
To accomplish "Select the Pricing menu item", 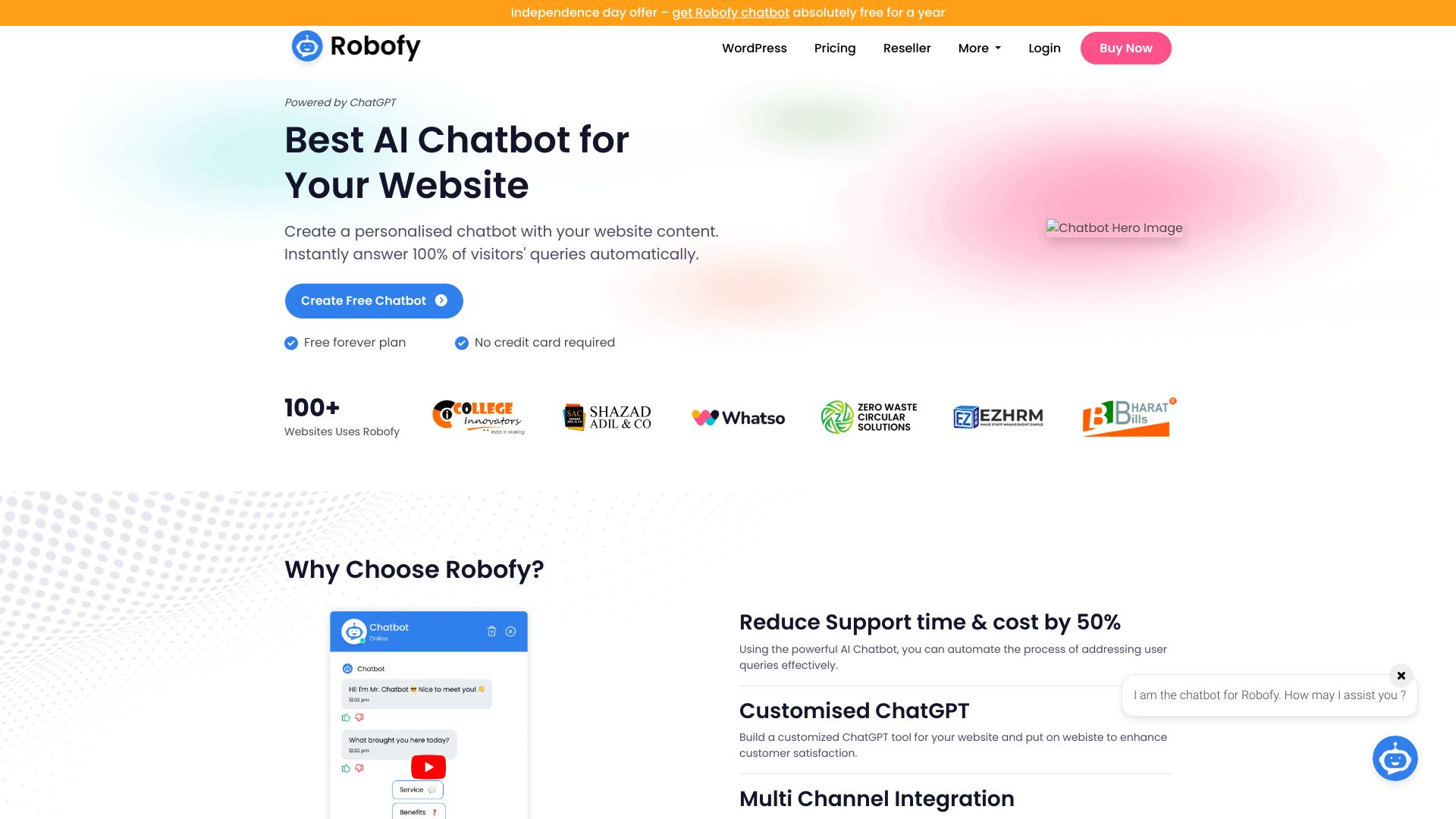I will (835, 48).
